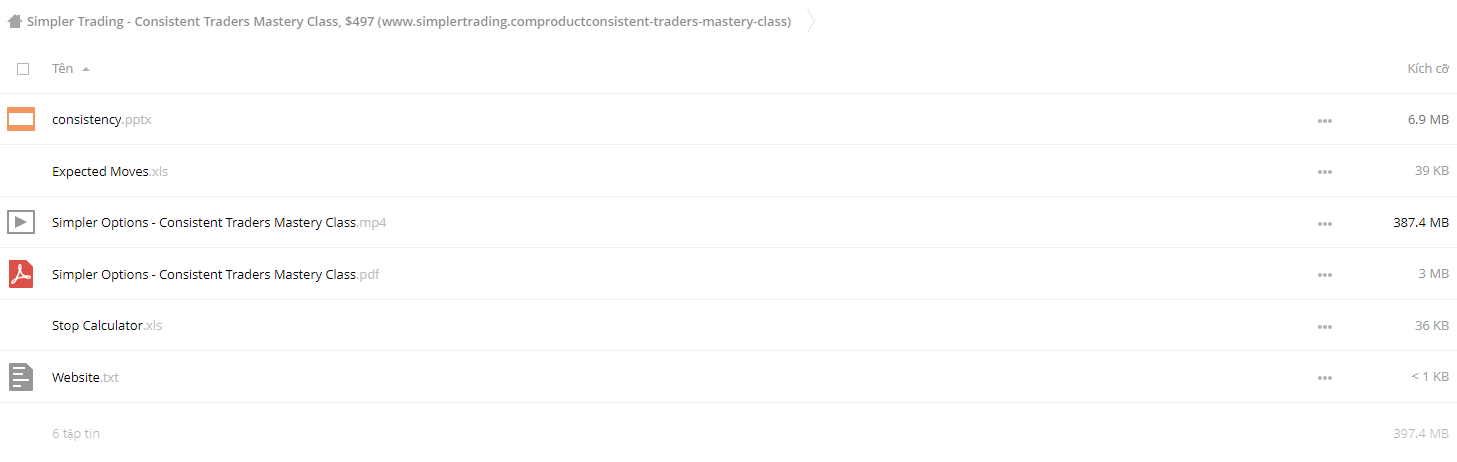Screen dimensions: 1457x462
Task: Sort by the Tên column arrow
Action: point(86,69)
